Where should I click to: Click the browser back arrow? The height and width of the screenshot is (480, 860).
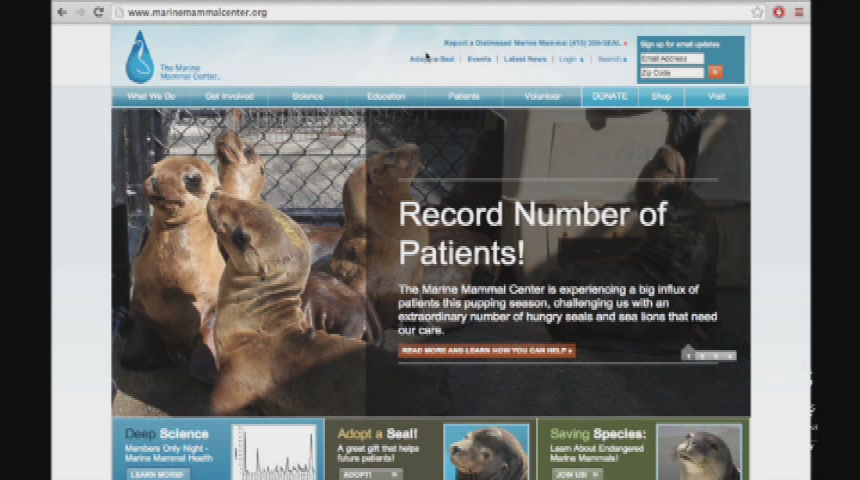point(62,12)
